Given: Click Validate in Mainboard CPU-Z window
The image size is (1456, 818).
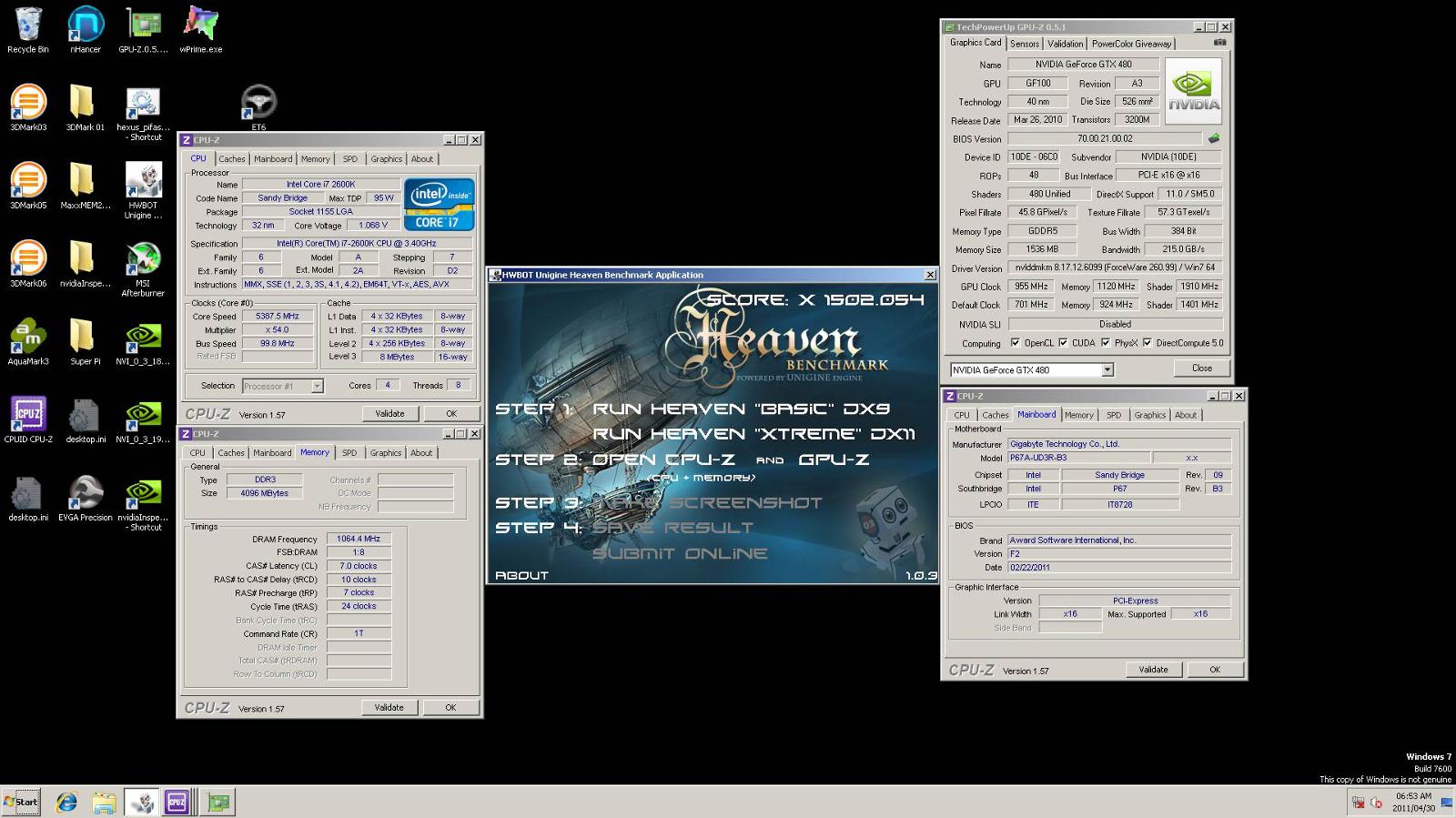Looking at the screenshot, I should [1153, 670].
